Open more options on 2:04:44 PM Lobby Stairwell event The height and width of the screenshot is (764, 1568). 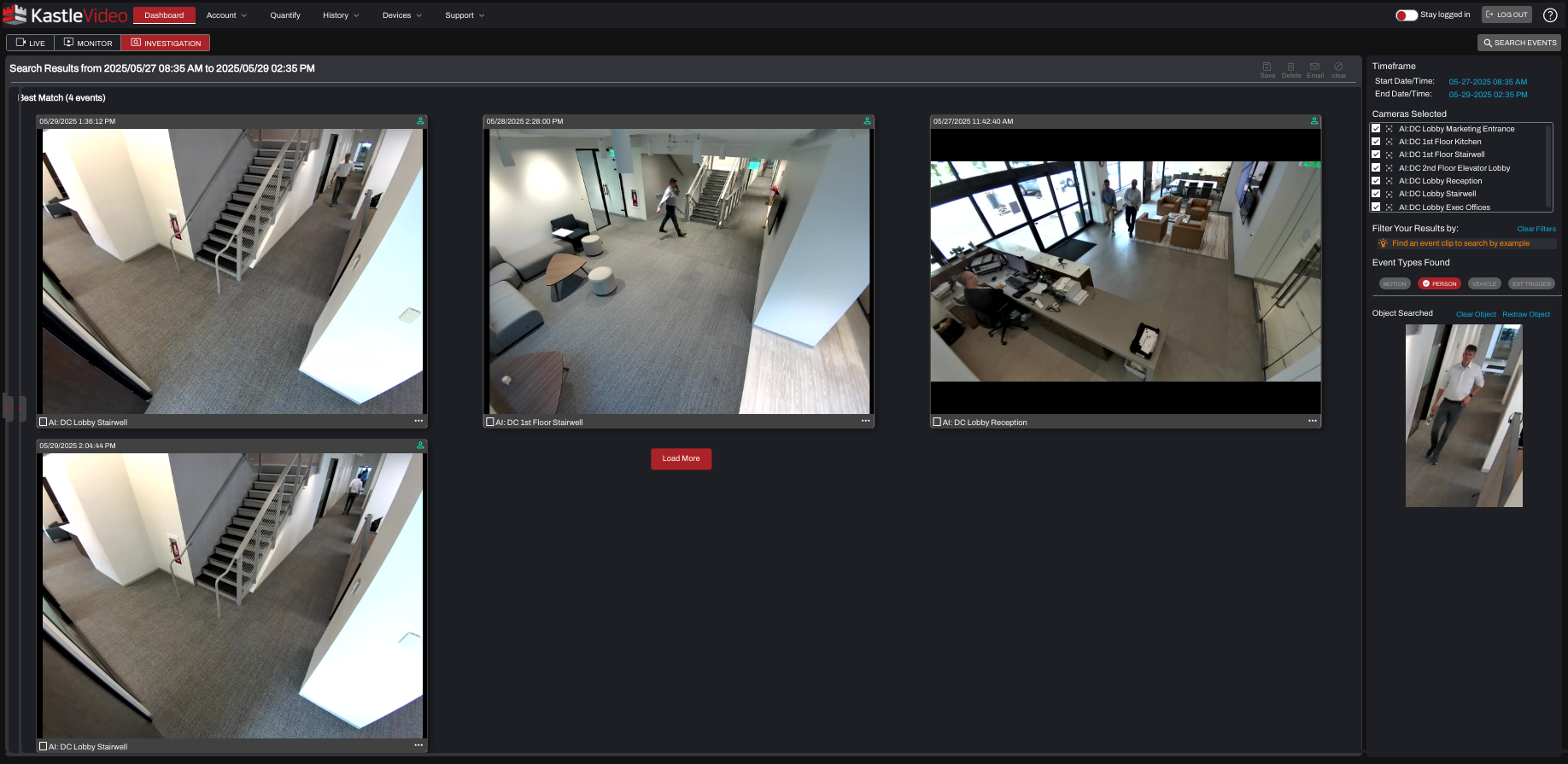[418, 745]
